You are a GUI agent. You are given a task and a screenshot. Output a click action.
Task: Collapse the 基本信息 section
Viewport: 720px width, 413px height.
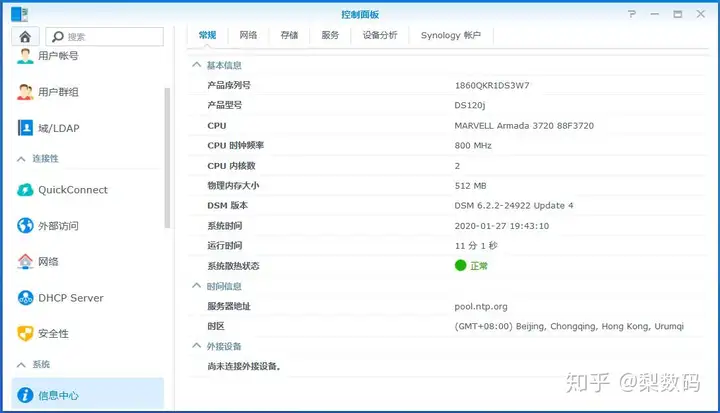(x=197, y=65)
